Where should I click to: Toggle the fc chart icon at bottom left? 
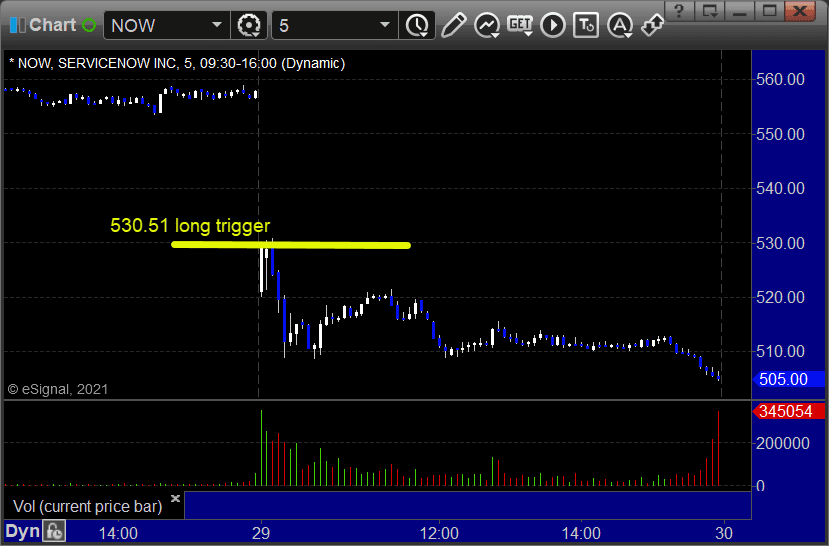[x=54, y=531]
